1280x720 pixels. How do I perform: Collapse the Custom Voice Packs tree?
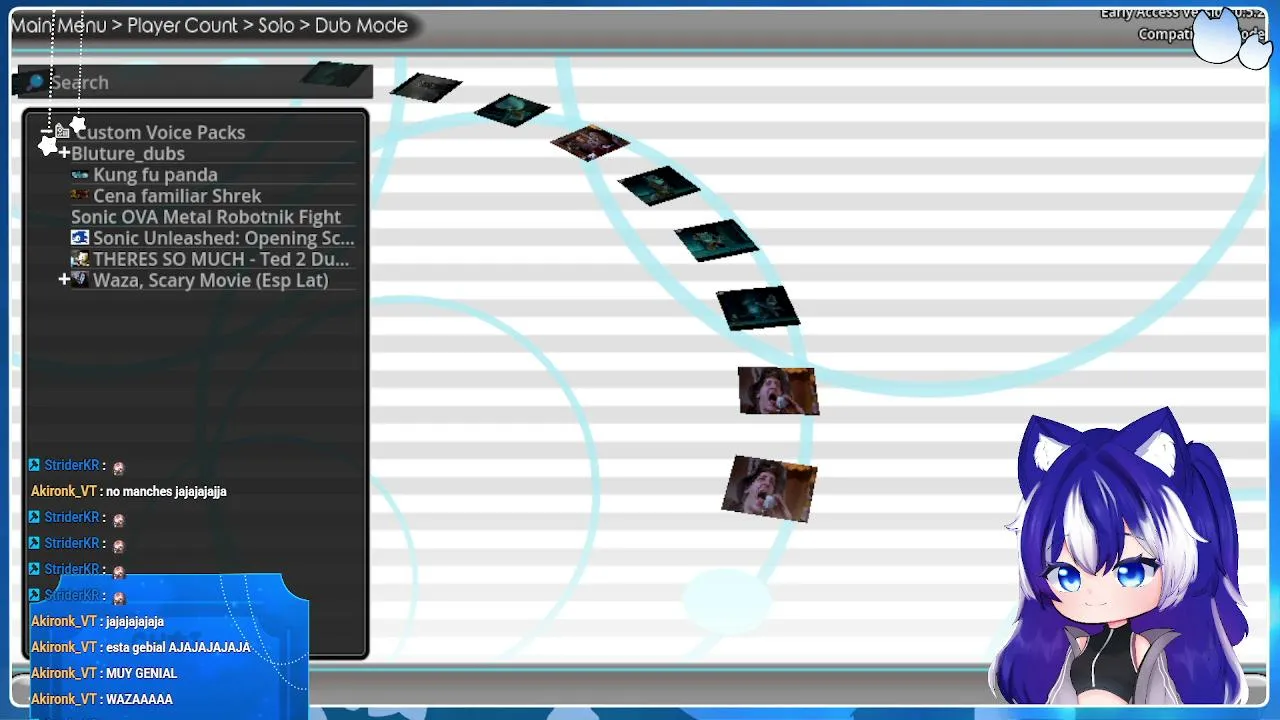tap(46, 132)
